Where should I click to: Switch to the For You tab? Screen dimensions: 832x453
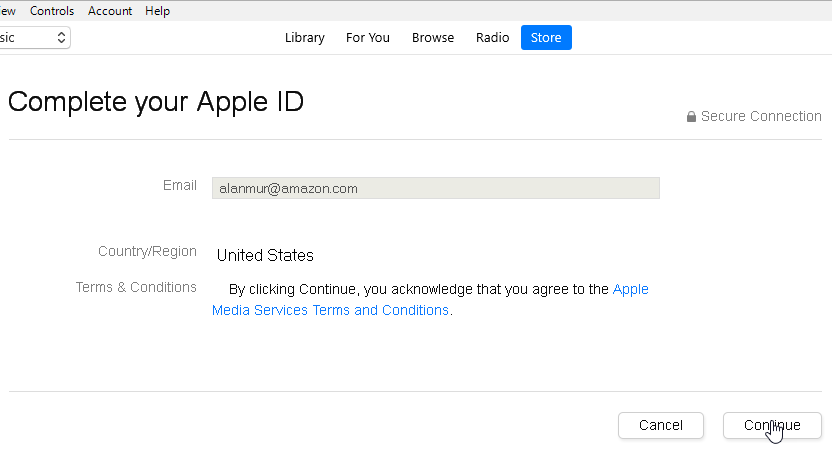point(368,38)
